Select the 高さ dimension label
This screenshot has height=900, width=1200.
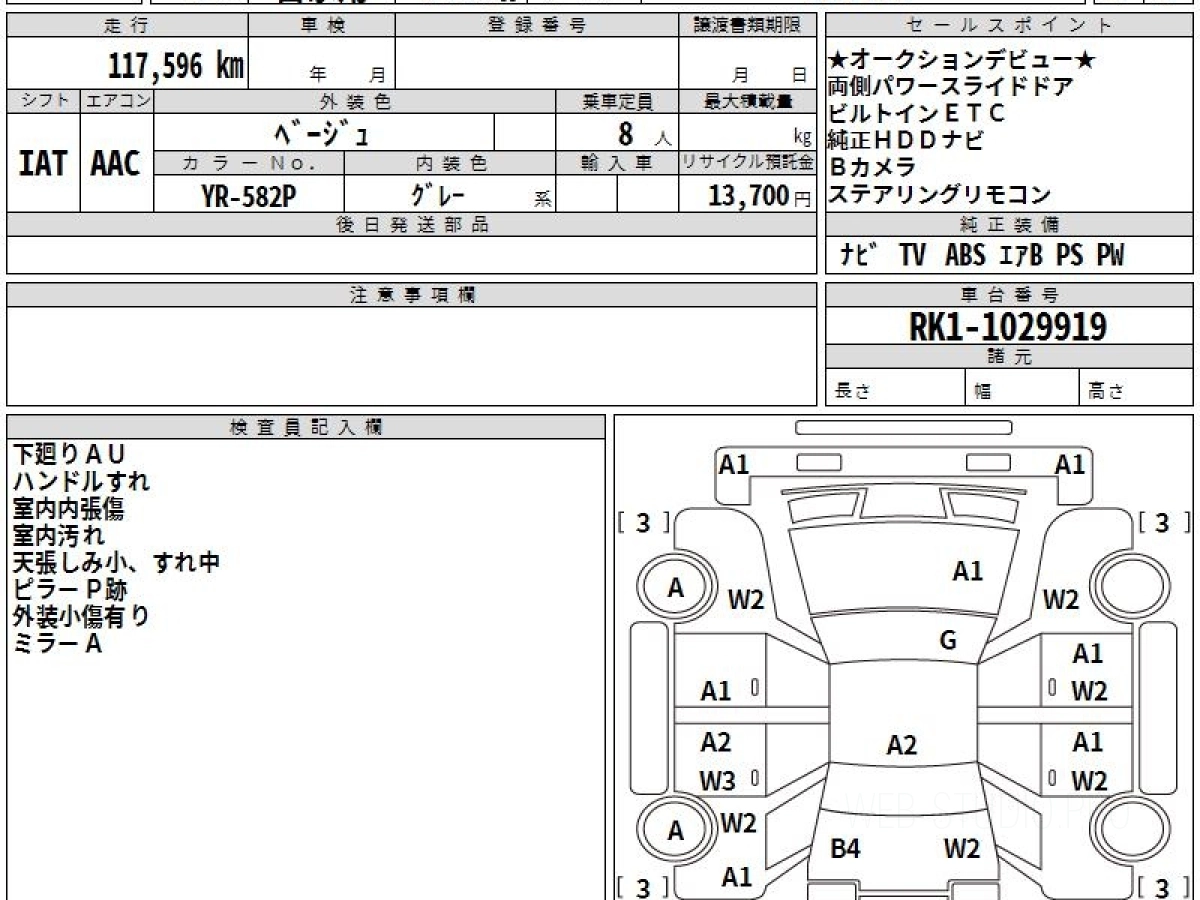[x=1107, y=393]
